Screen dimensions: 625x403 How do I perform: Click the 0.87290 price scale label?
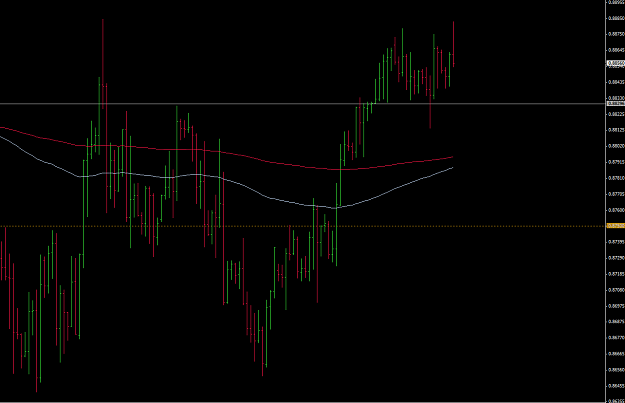pyautogui.click(x=616, y=258)
